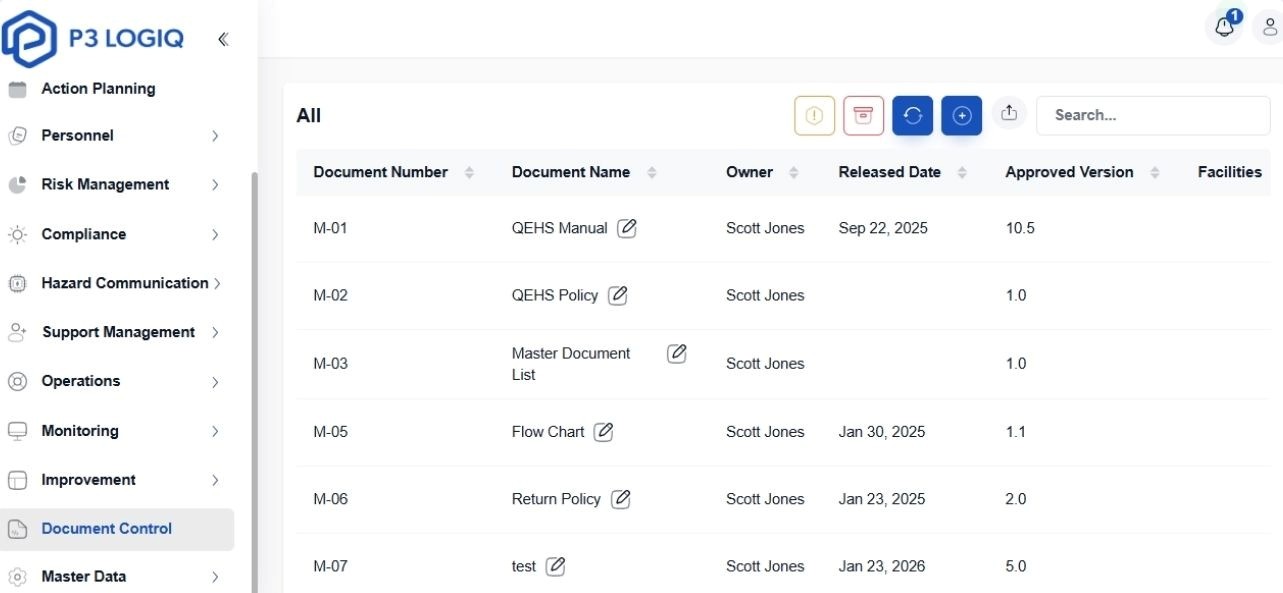Expand the Improvement chevron

pyautogui.click(x=215, y=480)
